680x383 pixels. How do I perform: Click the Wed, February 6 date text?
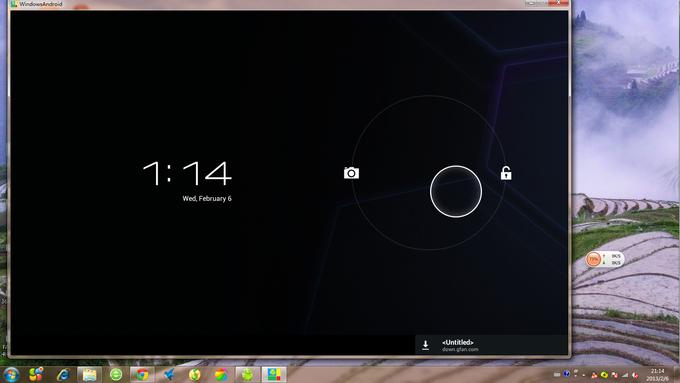(x=207, y=198)
